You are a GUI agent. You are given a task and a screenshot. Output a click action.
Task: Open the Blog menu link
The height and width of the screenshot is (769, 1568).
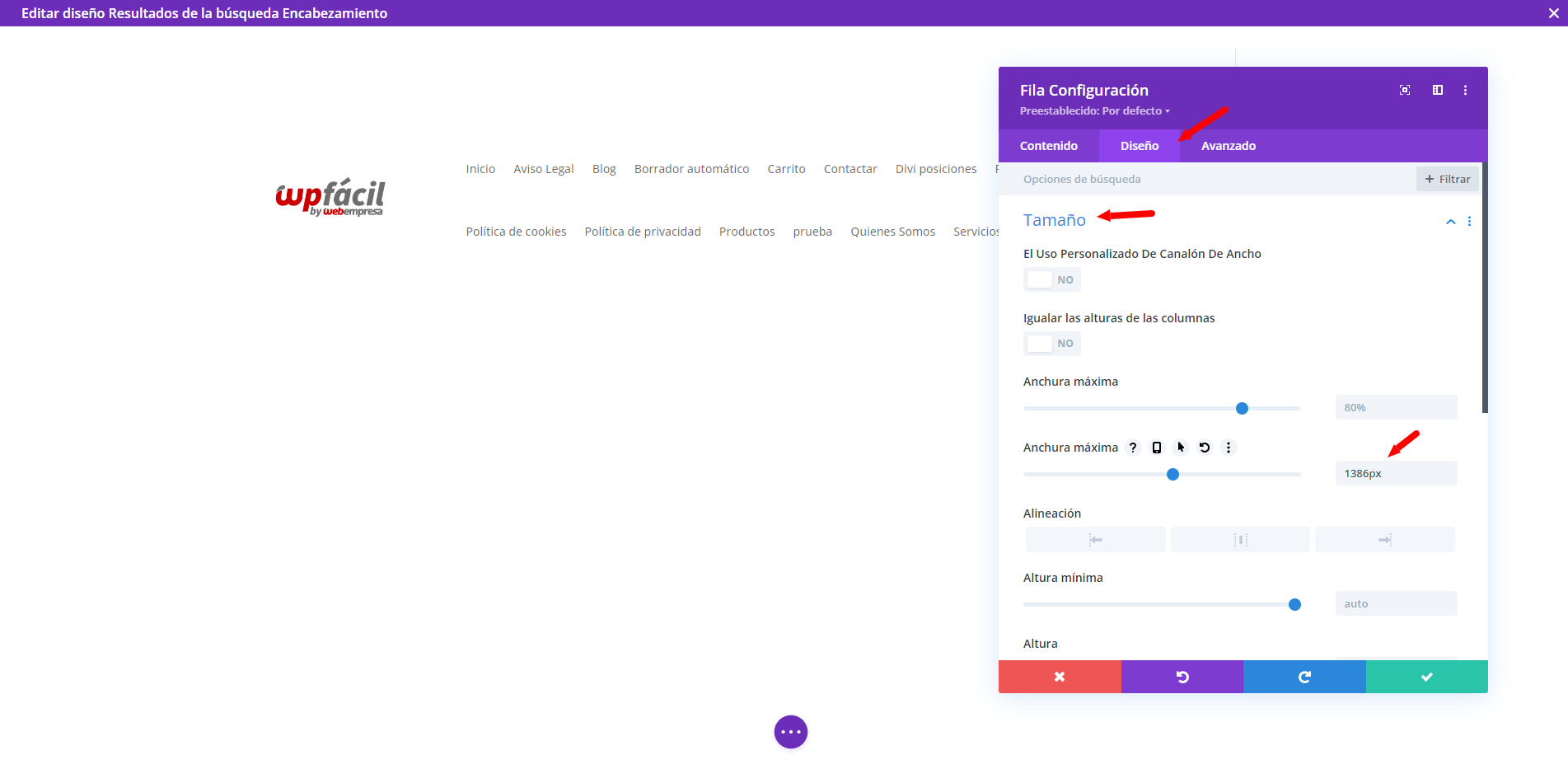click(604, 169)
